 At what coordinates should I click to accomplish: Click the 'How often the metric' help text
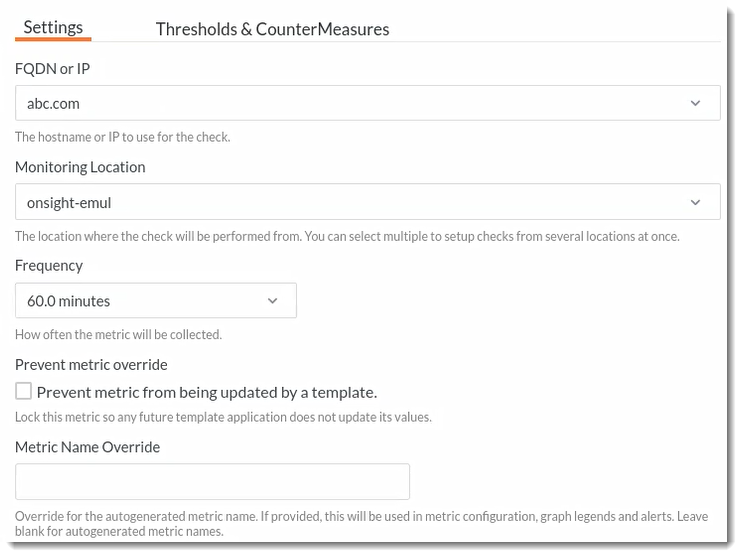click(118, 335)
